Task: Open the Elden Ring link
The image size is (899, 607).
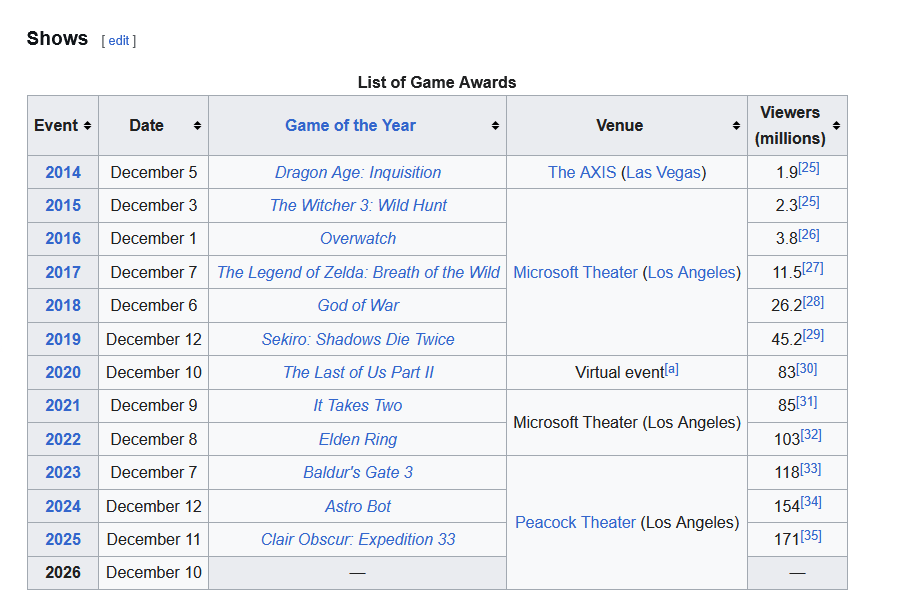Action: pos(358,440)
